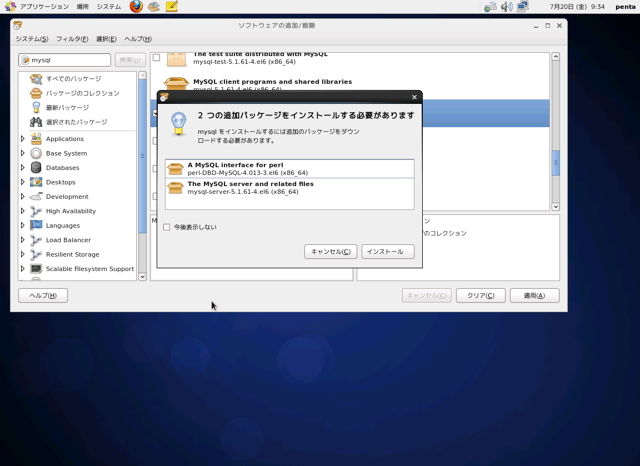Expand the Desktops tree group
Image resolution: width=640 pixels, height=466 pixels.
23,182
